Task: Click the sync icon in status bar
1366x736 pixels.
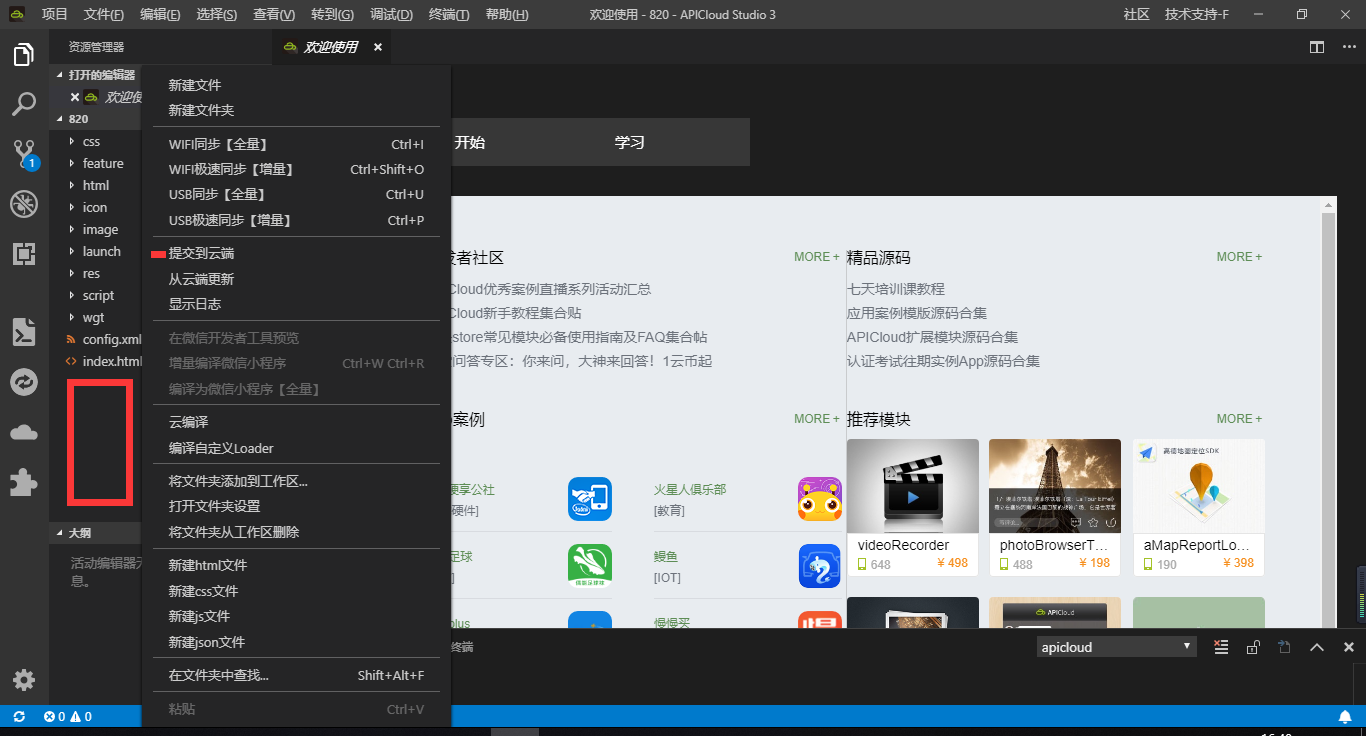Action: 19,716
